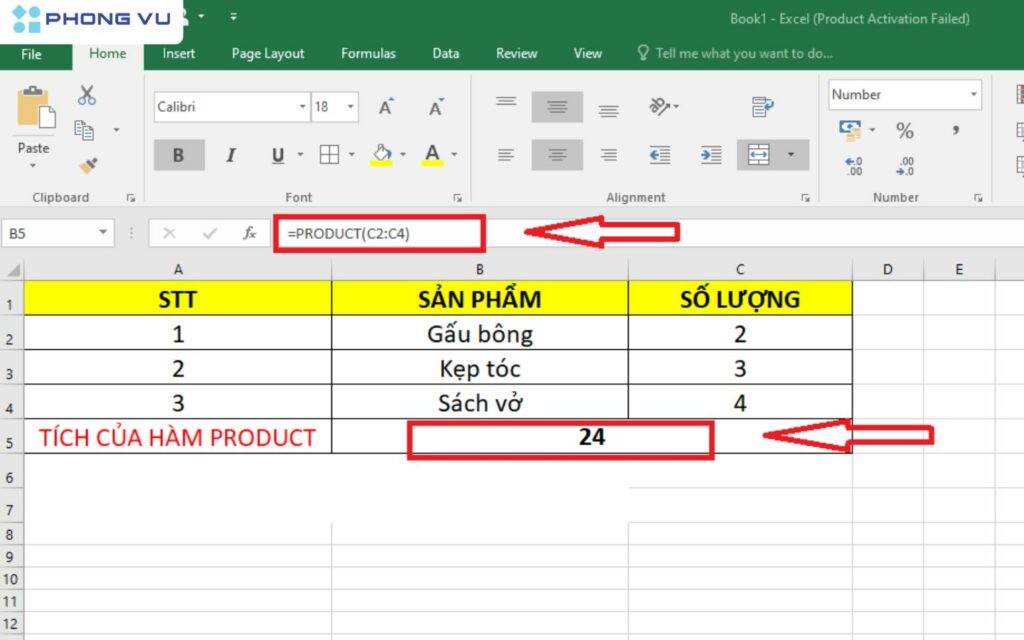This screenshot has width=1024, height=640.
Task: Expand the Fill Color dropdown arrow
Action: coord(403,154)
